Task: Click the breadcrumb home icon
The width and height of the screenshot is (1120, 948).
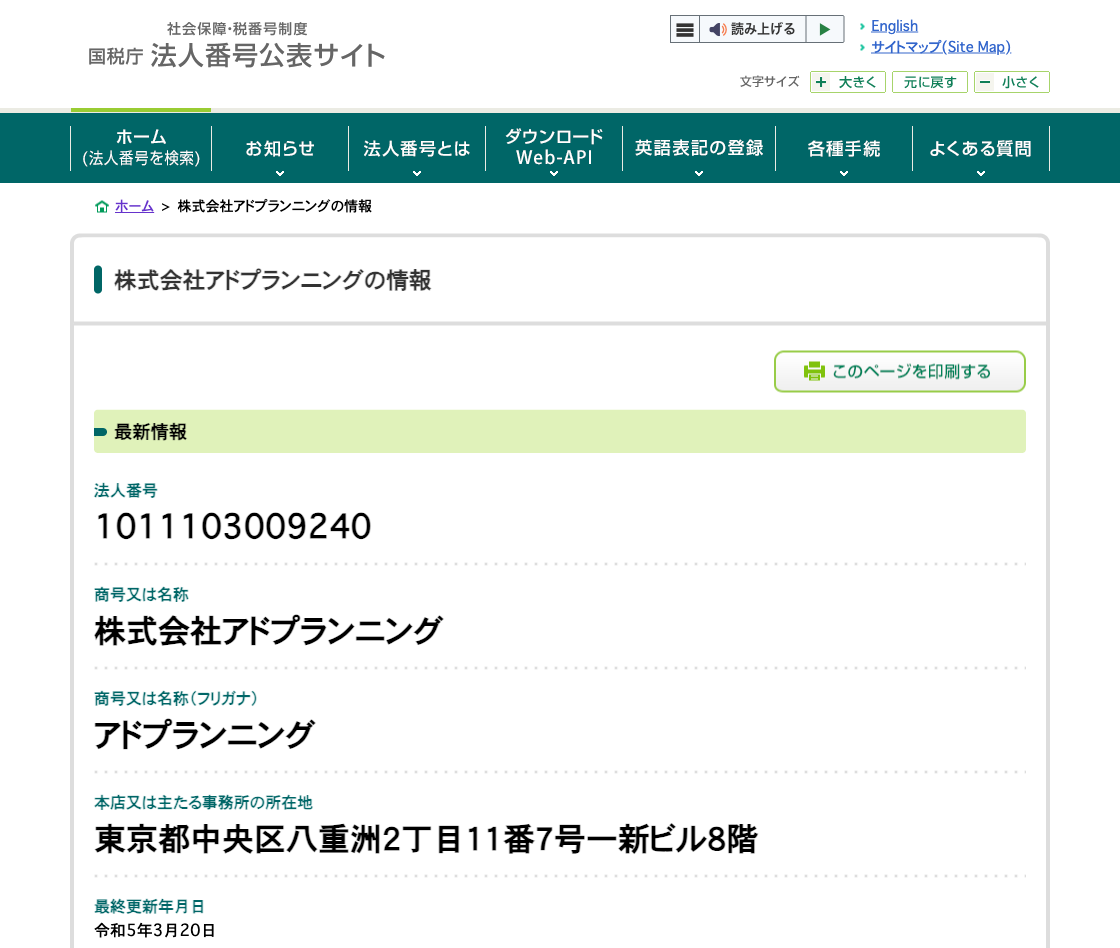Action: (102, 206)
